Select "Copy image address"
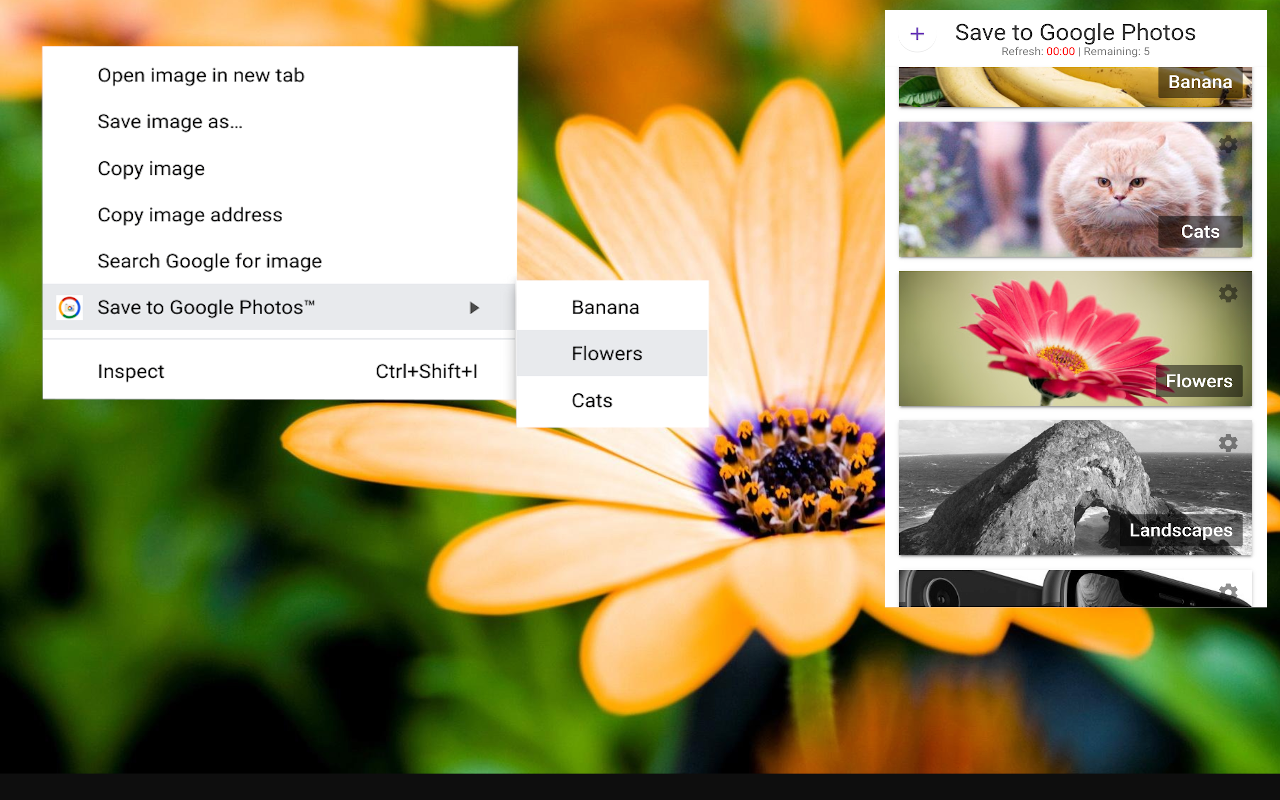Image resolution: width=1280 pixels, height=800 pixels. coord(190,215)
